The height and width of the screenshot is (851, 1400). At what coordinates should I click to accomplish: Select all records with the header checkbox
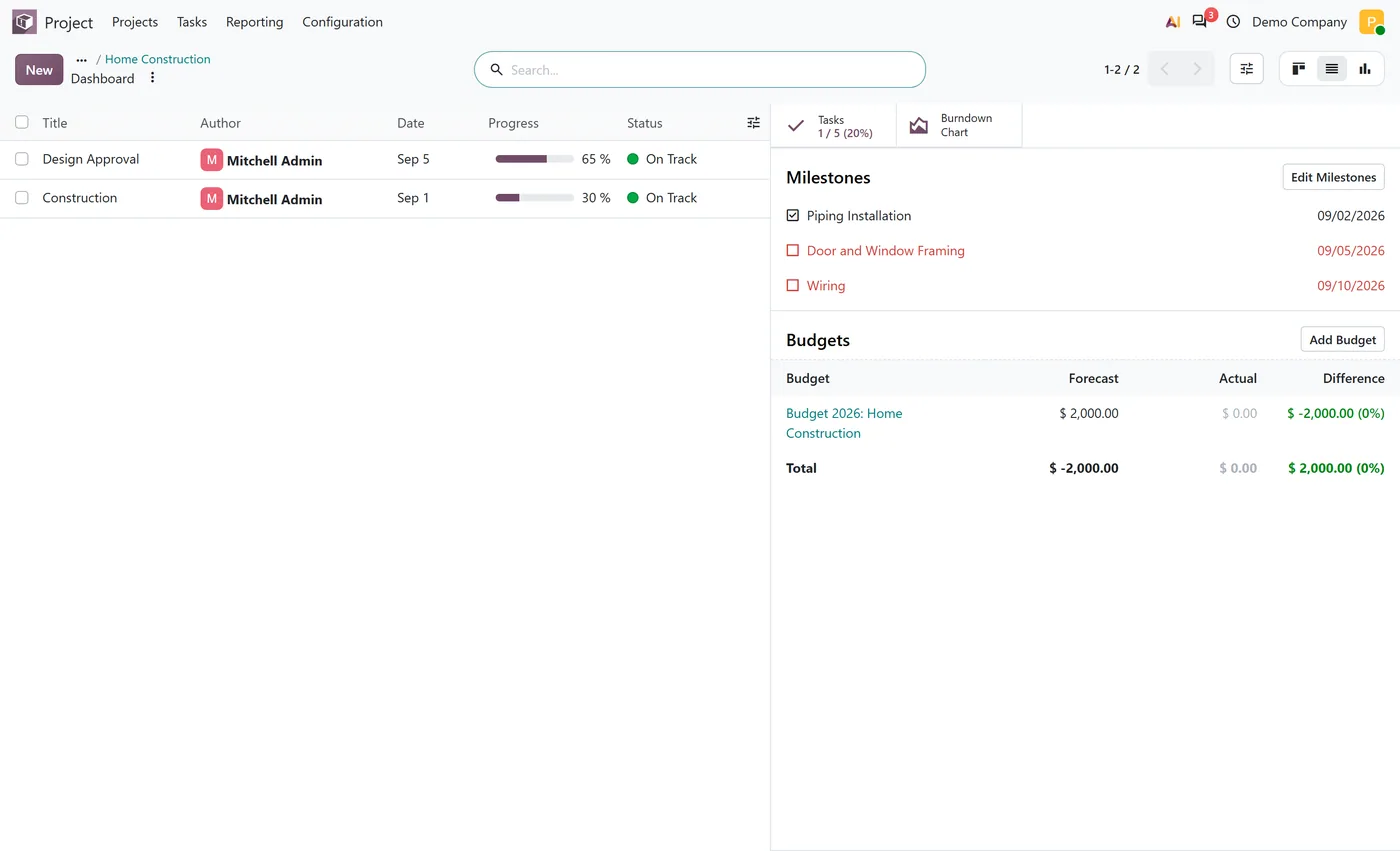tap(22, 122)
